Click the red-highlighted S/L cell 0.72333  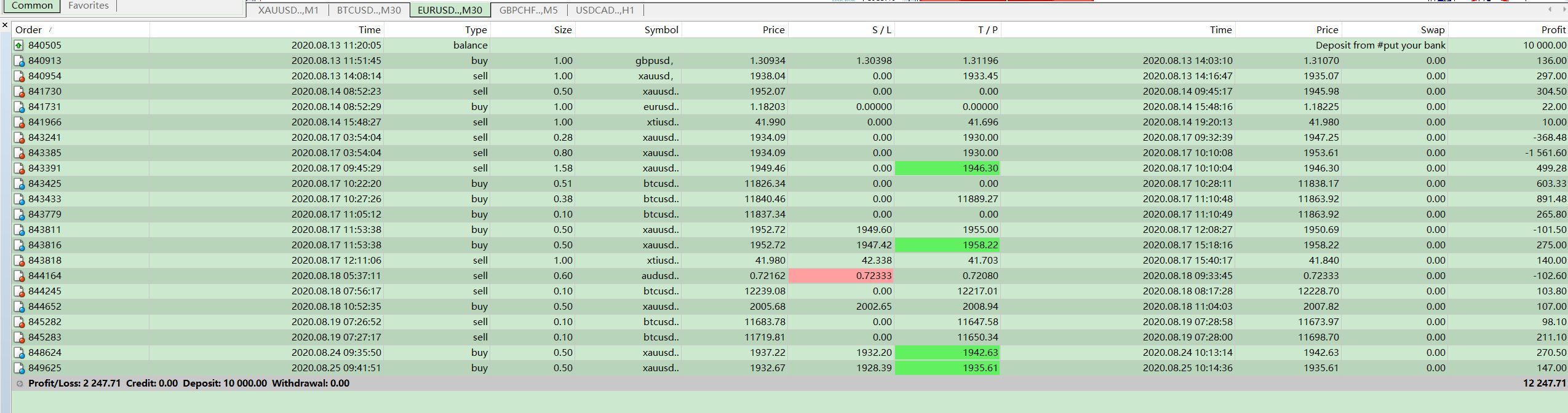pyautogui.click(x=841, y=276)
